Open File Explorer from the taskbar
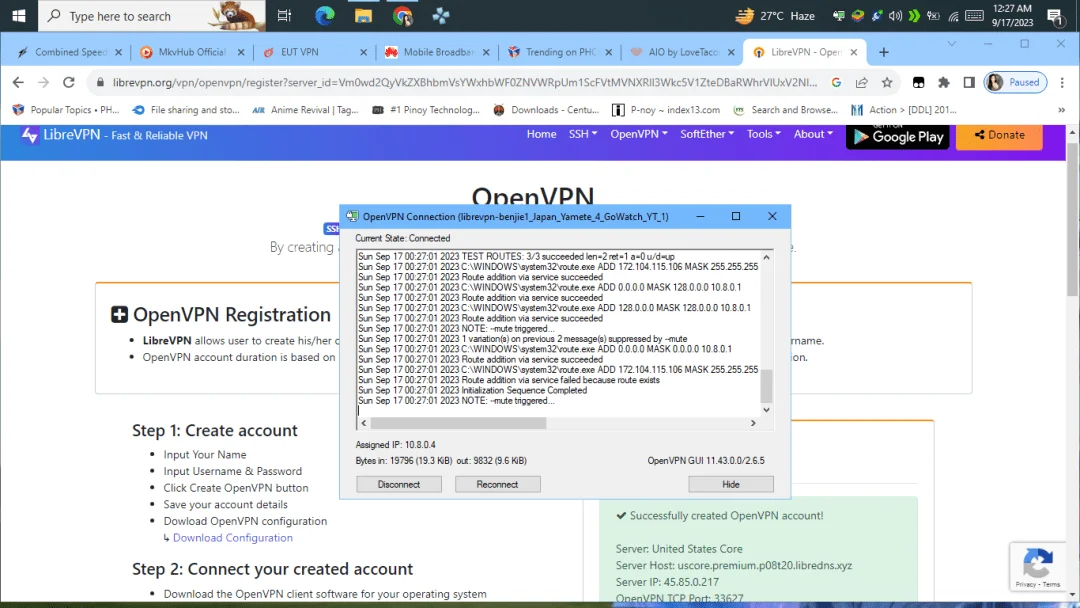The image size is (1080, 608). [x=363, y=15]
